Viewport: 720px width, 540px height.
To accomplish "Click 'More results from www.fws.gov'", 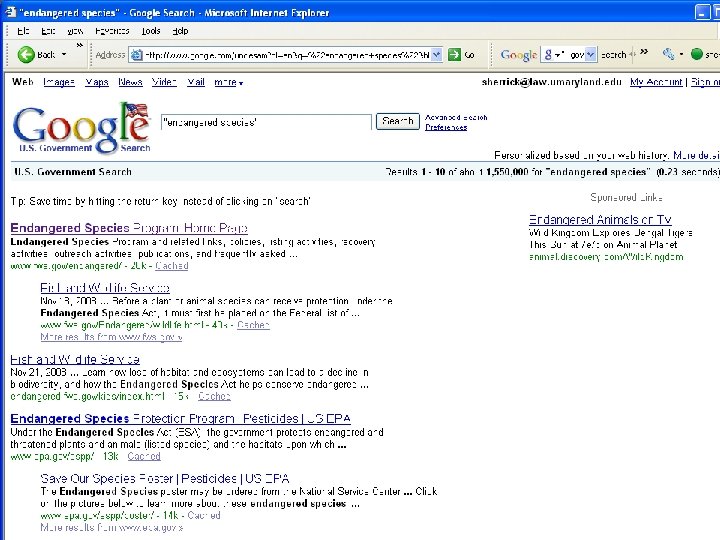I will point(111,337).
